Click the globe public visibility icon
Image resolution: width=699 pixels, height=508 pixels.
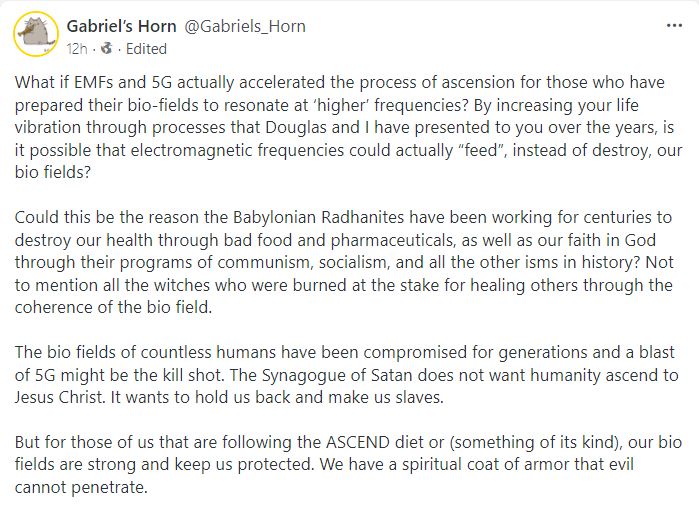click(107, 48)
